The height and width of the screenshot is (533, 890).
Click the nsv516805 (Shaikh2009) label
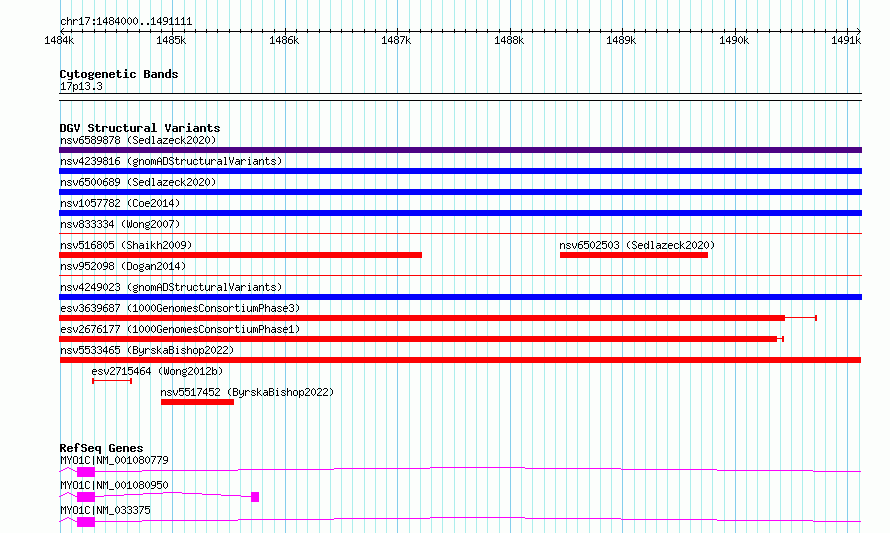[x=126, y=245]
